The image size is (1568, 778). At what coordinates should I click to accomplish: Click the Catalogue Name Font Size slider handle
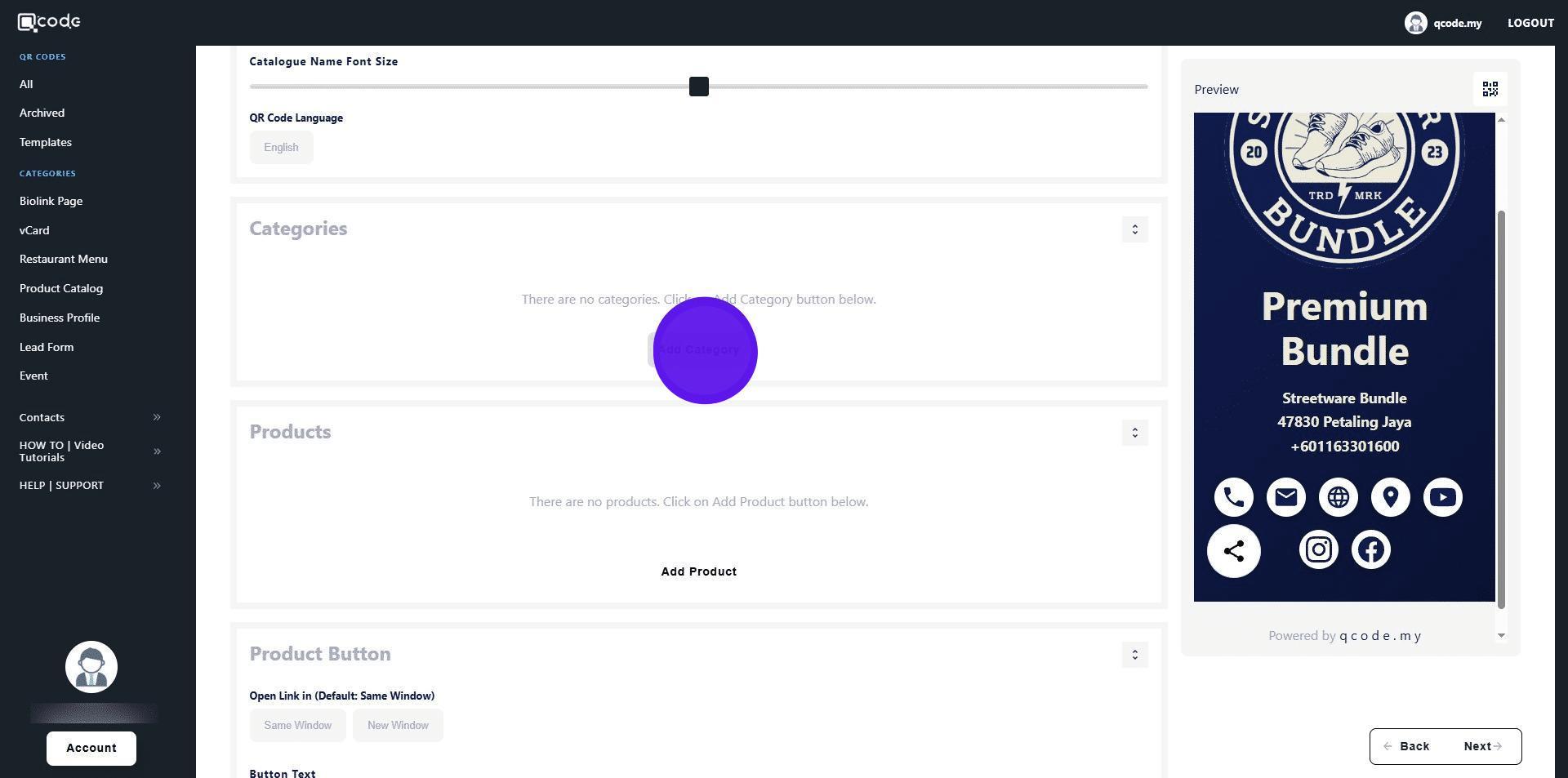click(698, 87)
